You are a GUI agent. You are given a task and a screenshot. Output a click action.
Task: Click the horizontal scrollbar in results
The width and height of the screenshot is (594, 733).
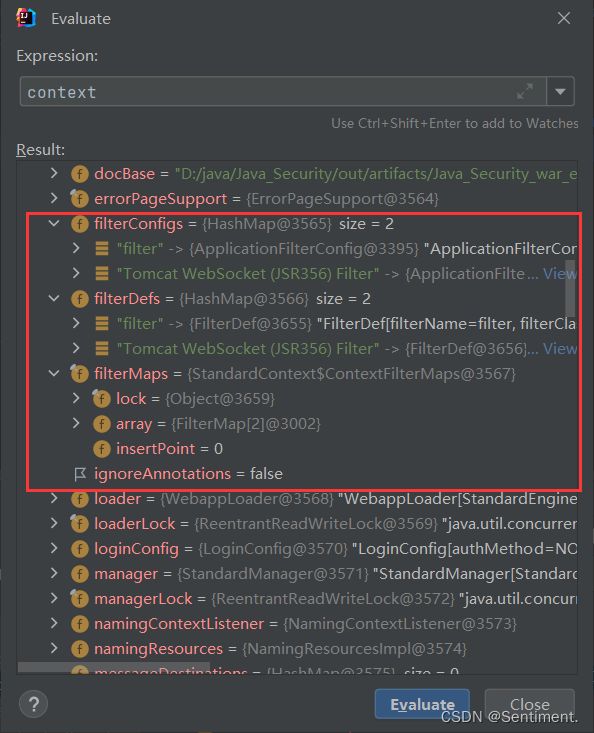114,667
